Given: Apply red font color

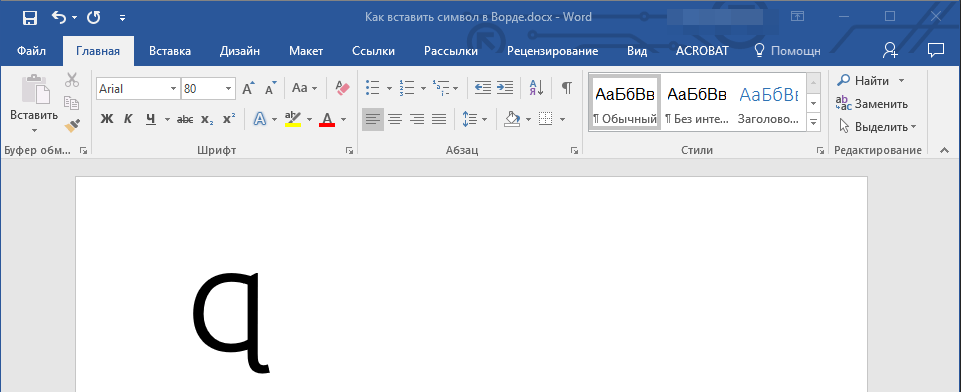Looking at the screenshot, I should (x=327, y=119).
